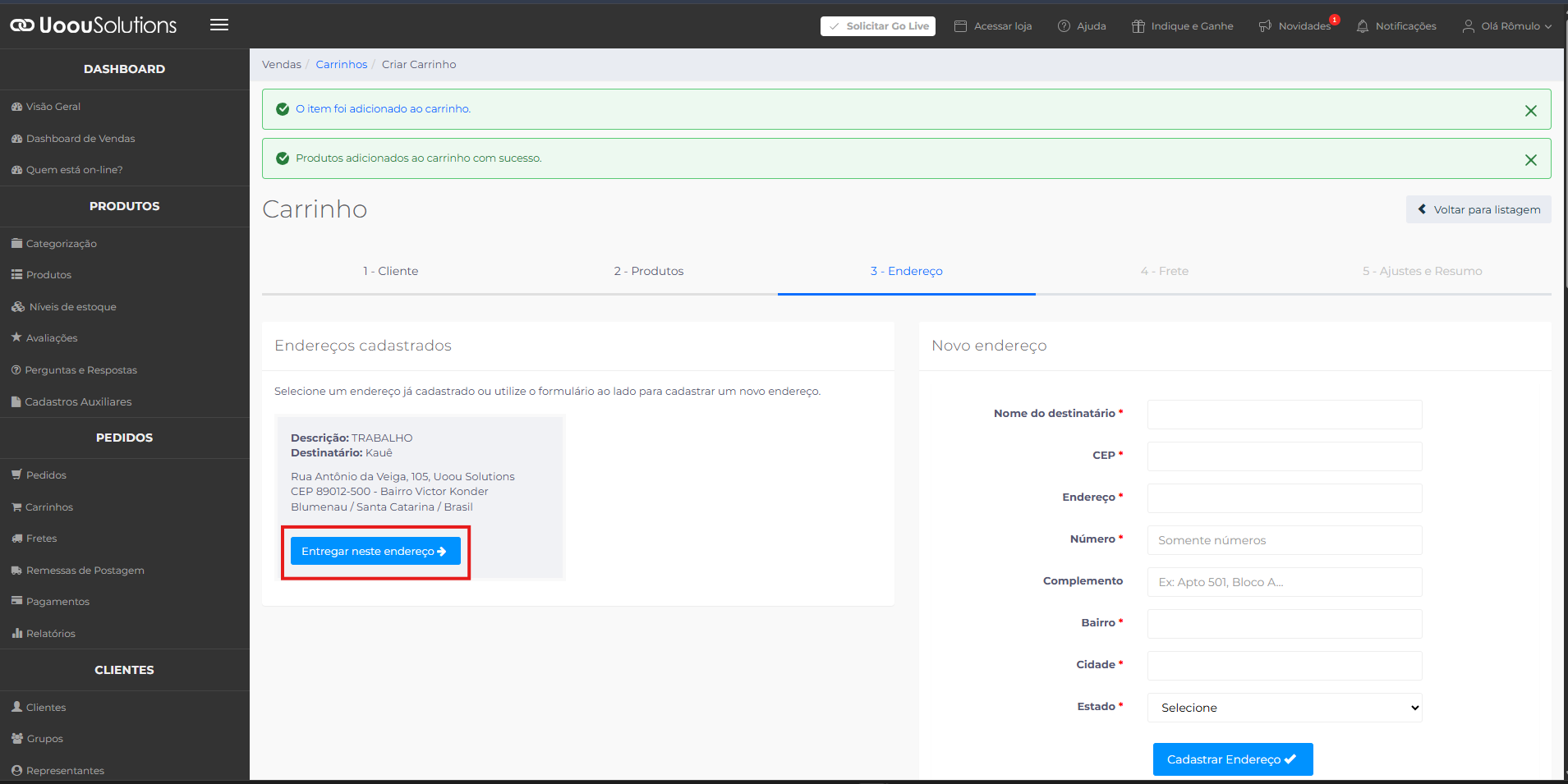
Task: Click Voltar para listagem button
Action: click(1478, 209)
